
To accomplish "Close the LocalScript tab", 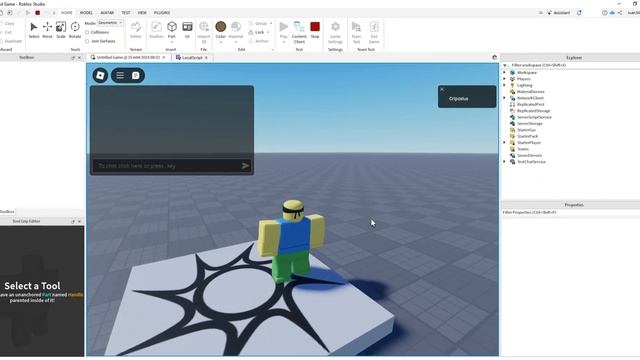I will click(207, 58).
